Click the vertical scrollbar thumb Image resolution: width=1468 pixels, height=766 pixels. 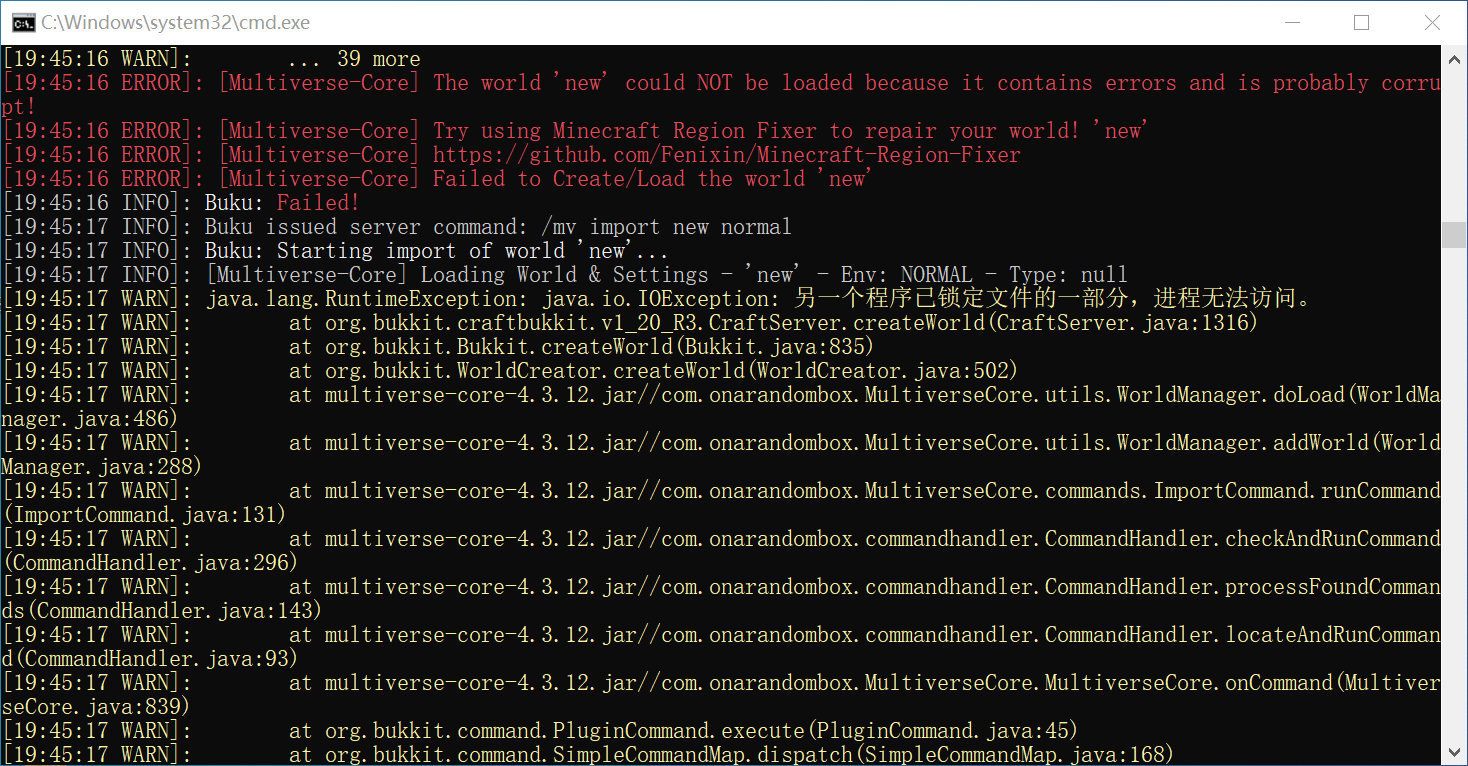[x=1454, y=233]
